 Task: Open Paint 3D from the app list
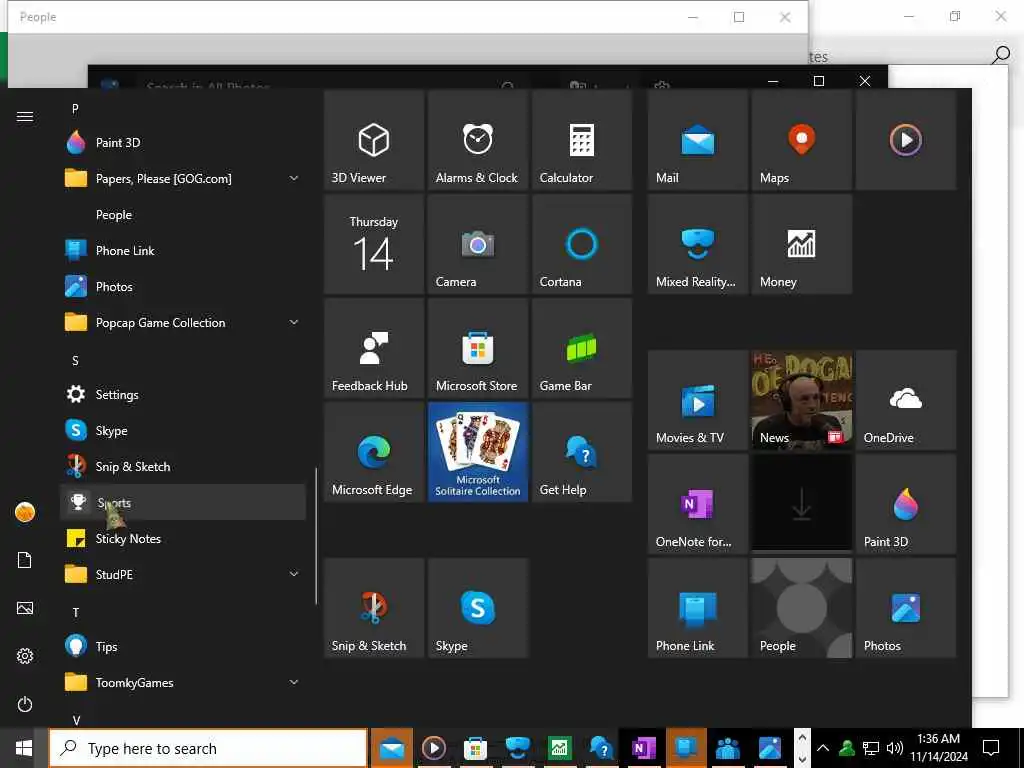pyautogui.click(x=182, y=142)
